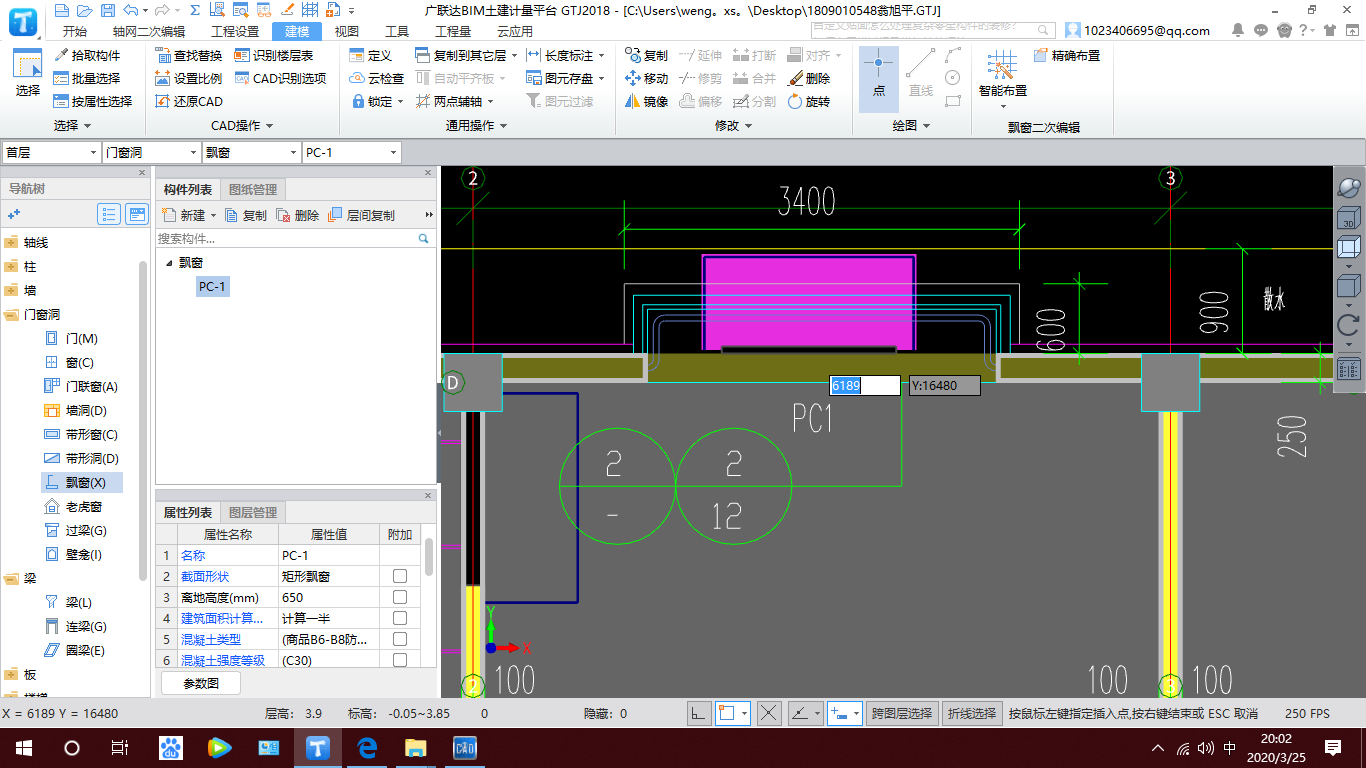Switch navigation tree to icon view
Image resolution: width=1366 pixels, height=768 pixels.
point(137,214)
